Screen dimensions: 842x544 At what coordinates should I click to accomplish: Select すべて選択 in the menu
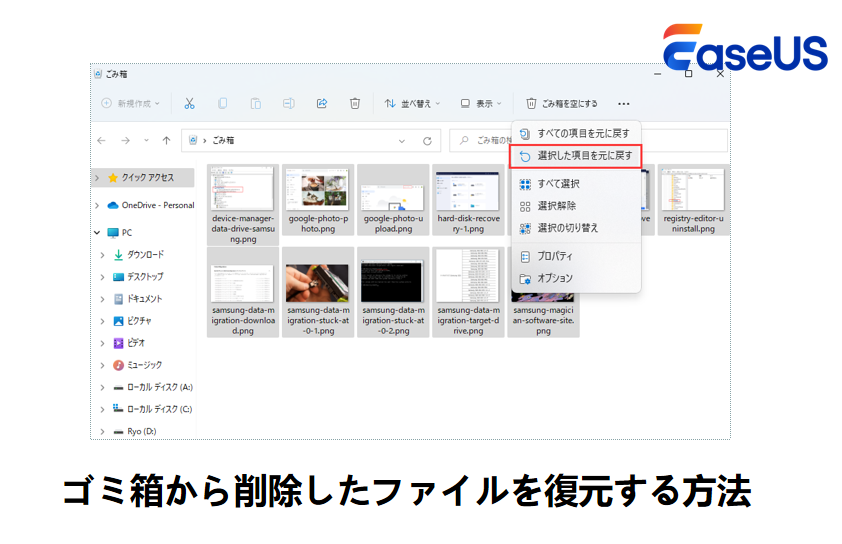point(557,184)
